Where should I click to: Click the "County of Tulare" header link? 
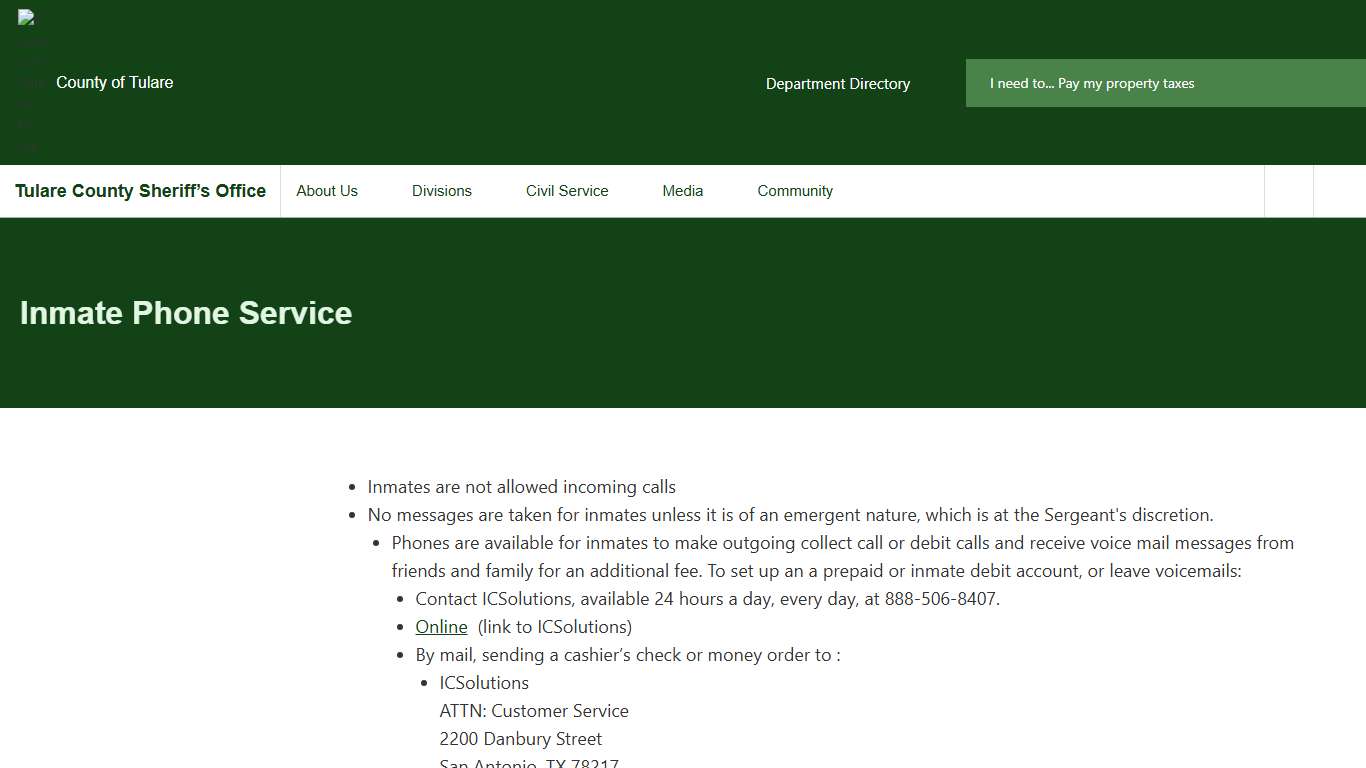tap(114, 82)
